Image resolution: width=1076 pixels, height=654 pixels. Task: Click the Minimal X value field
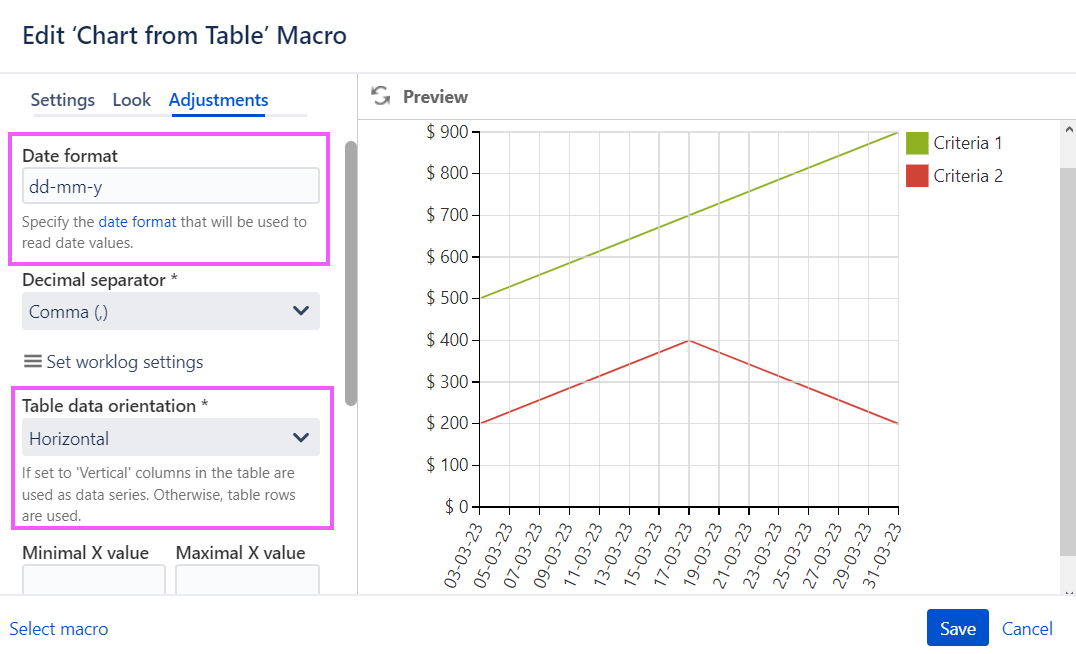[x=93, y=582]
